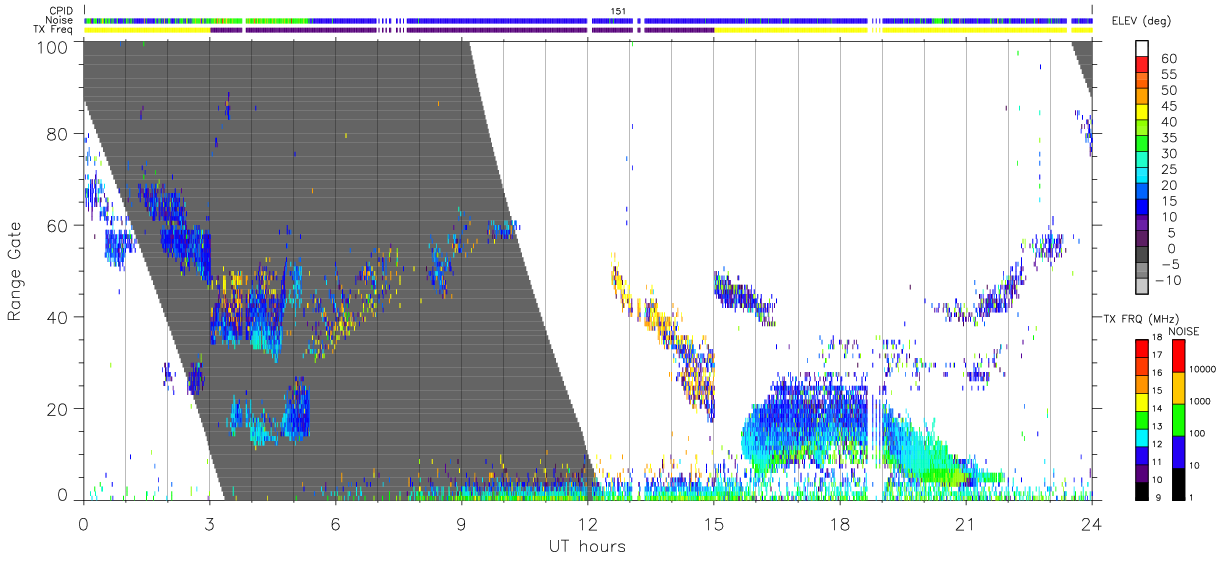Click the white top segment of elevation colorbar

(x=1141, y=50)
